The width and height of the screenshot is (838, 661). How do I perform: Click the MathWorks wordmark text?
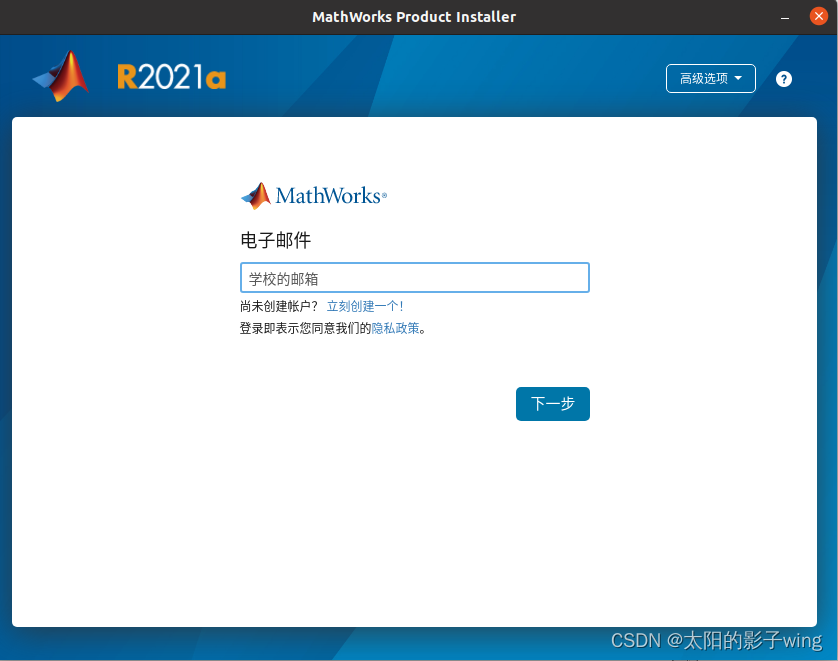pos(330,196)
